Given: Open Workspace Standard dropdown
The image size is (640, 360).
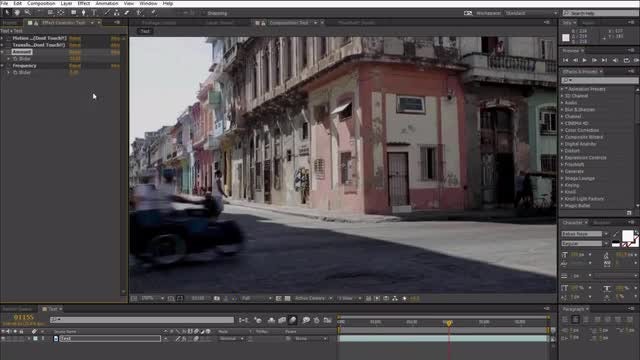Looking at the screenshot, I should (531, 13).
